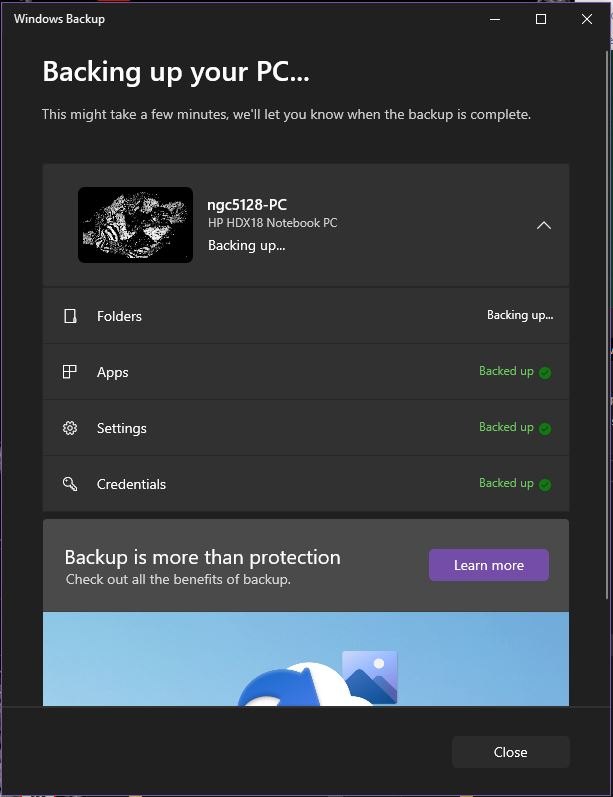
Task: Click the Close button
Action: pos(511,752)
